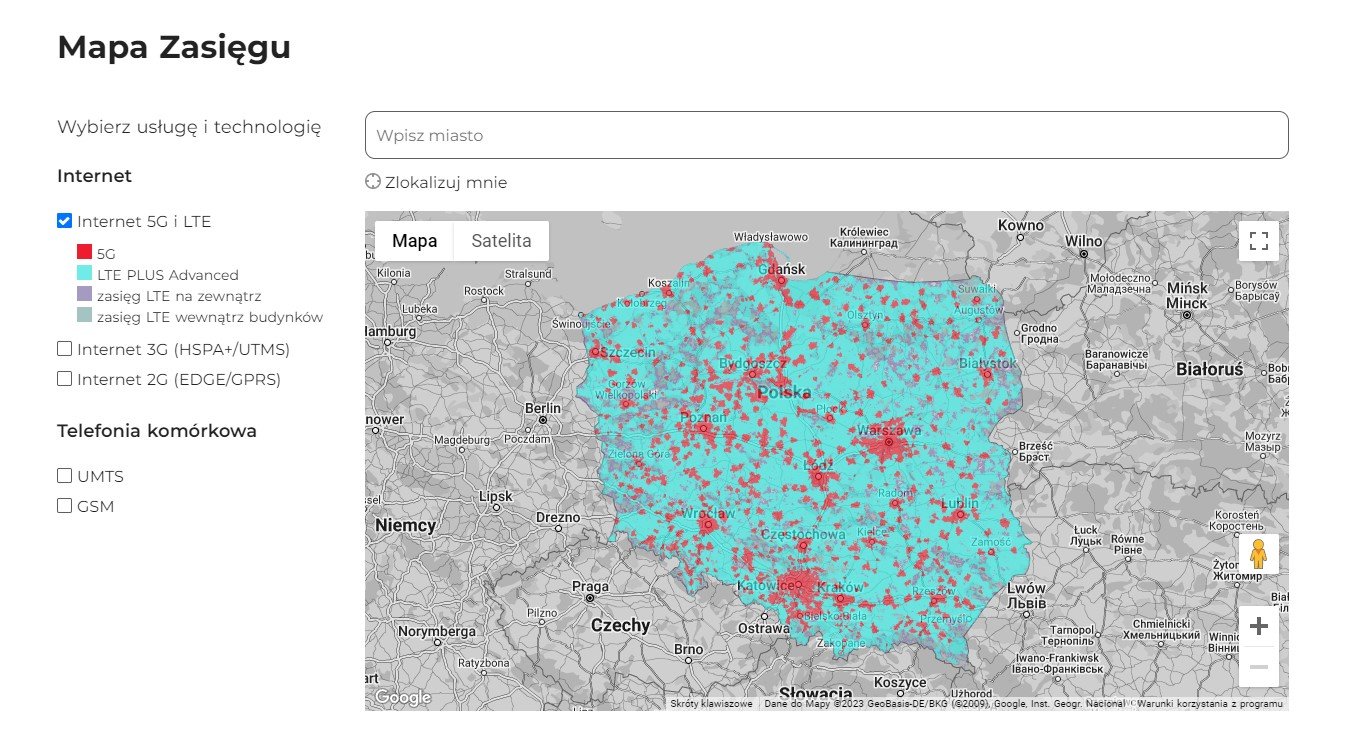Image resolution: width=1349 pixels, height=732 pixels.
Task: Open Warunki korzystania z programu link
Action: point(1210,704)
